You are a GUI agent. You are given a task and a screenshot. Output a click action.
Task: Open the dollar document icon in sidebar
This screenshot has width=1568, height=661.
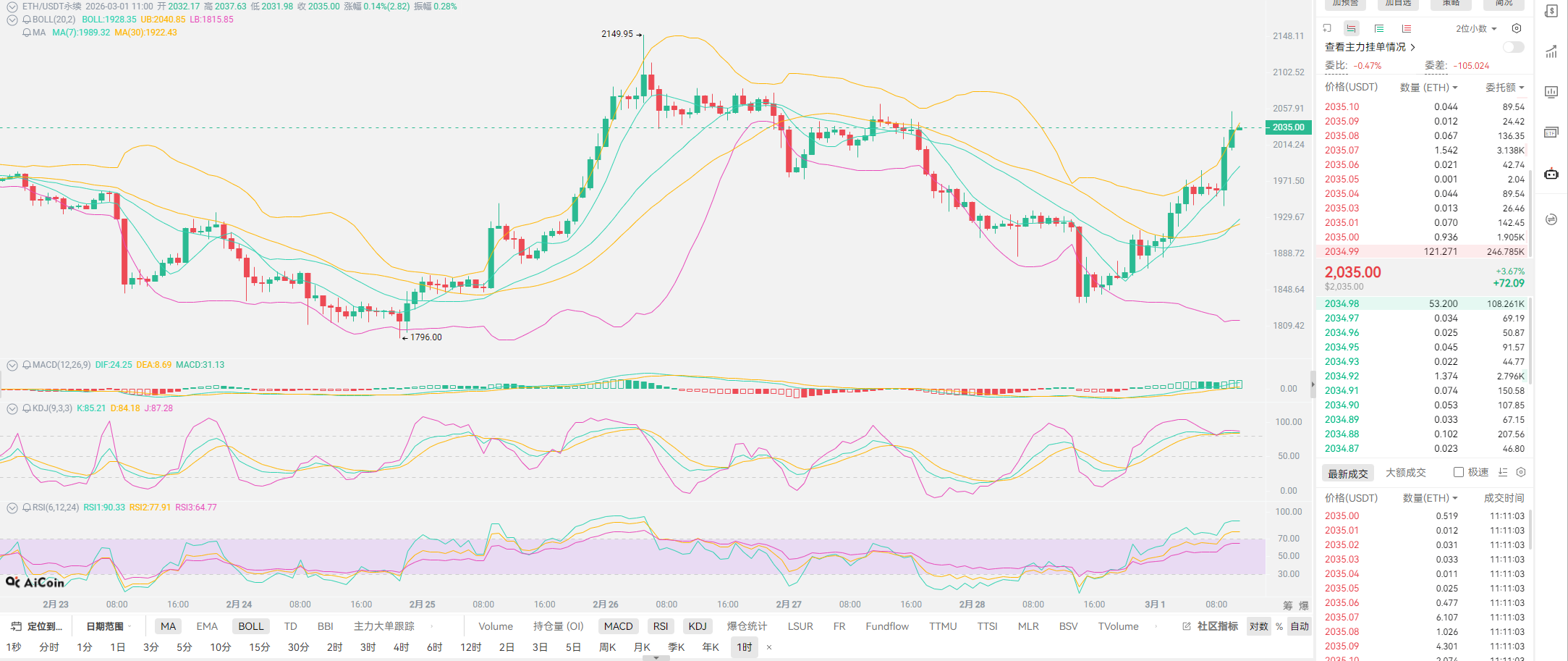1551,12
